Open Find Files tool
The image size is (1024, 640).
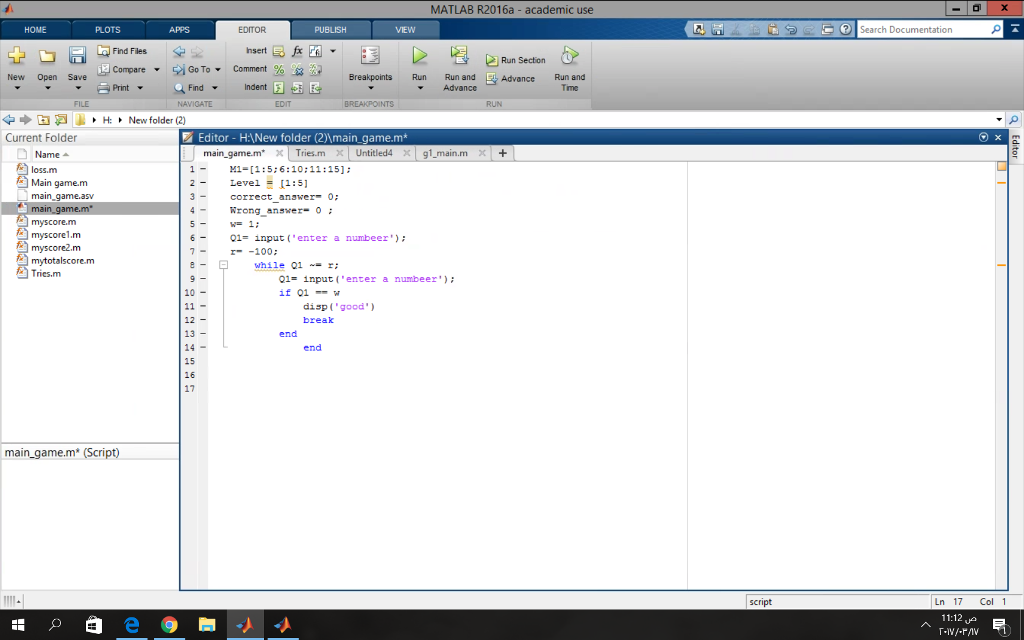coord(122,51)
